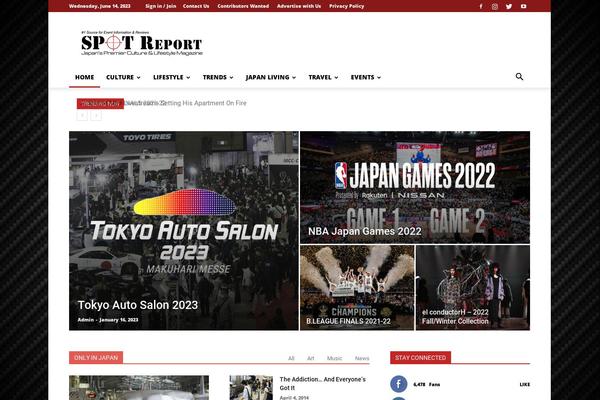Click the Facebook circle icon under Stay Connected
This screenshot has width=600, height=400.
point(398,384)
